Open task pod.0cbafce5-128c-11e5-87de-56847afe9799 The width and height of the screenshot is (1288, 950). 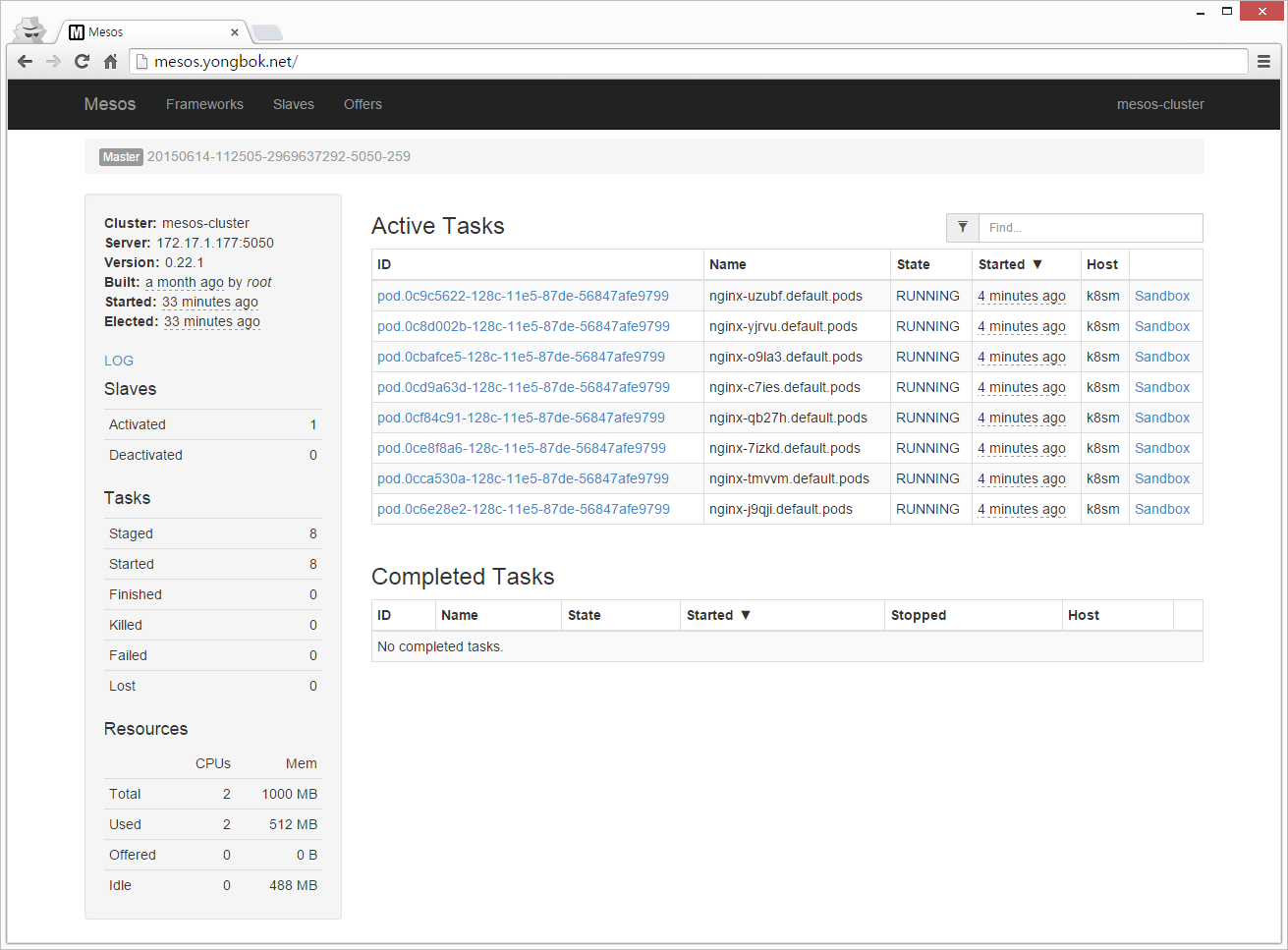point(521,357)
